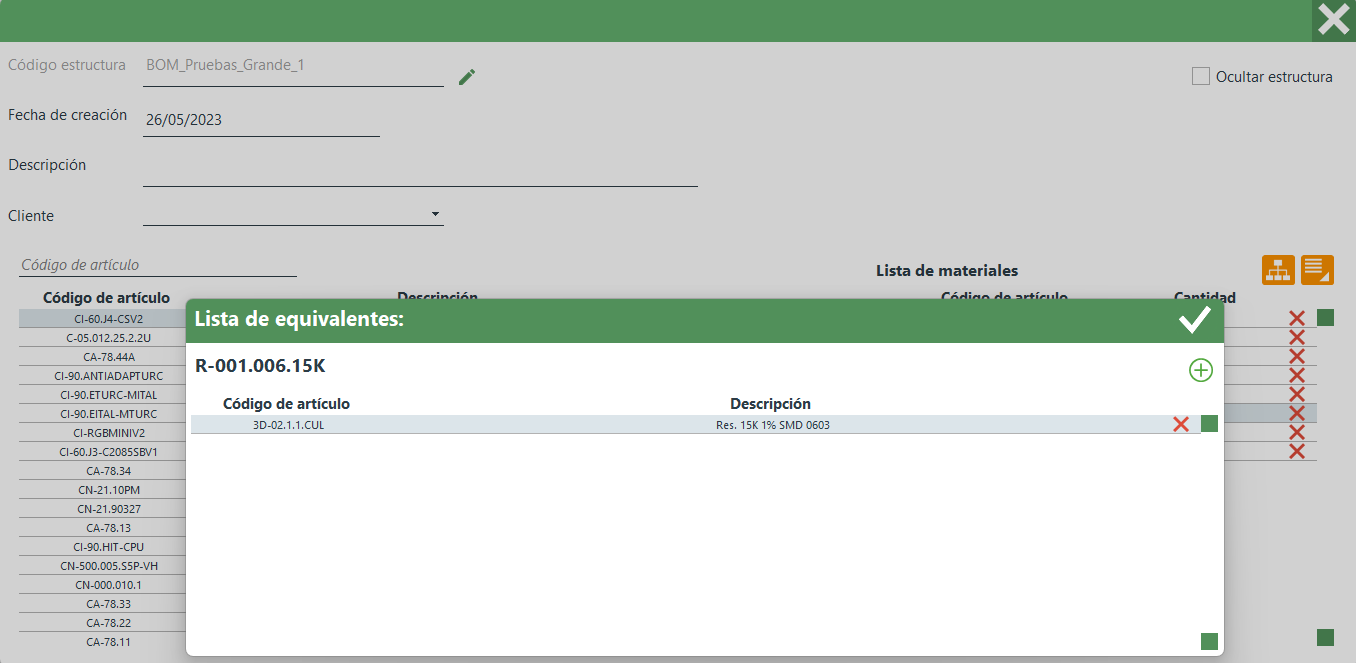Toggle the Ocultar estructura checkbox

1201,76
